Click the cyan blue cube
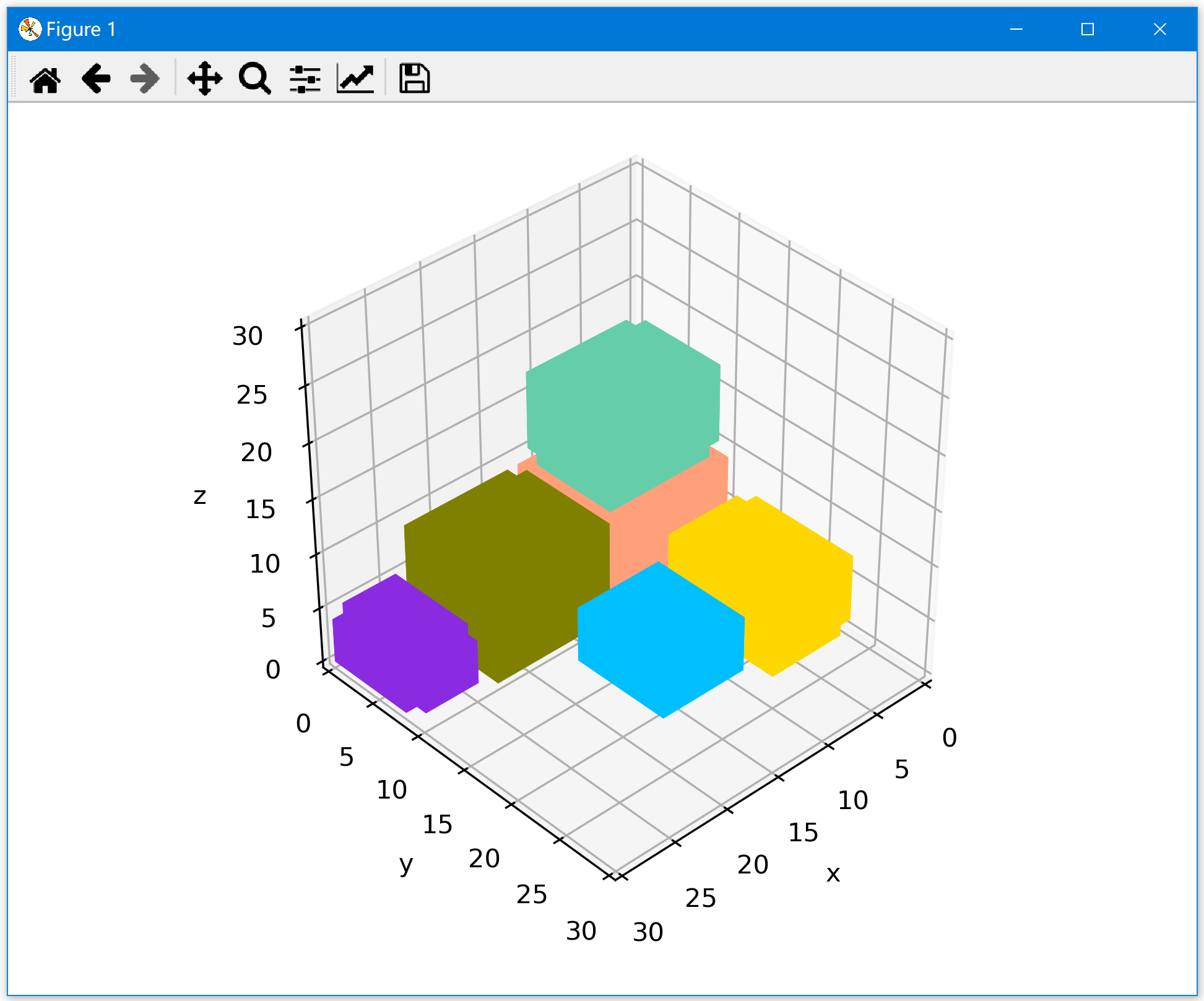Viewport: 1204px width, 1001px height. (x=661, y=641)
